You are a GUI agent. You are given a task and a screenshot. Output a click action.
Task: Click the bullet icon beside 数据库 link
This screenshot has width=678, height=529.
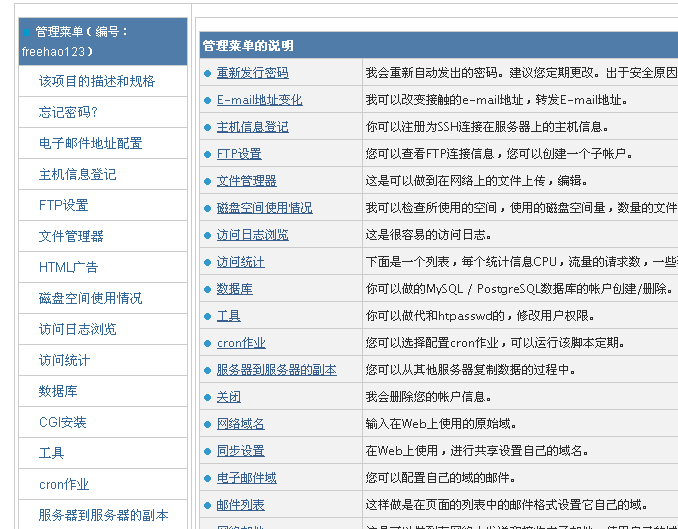tap(207, 289)
